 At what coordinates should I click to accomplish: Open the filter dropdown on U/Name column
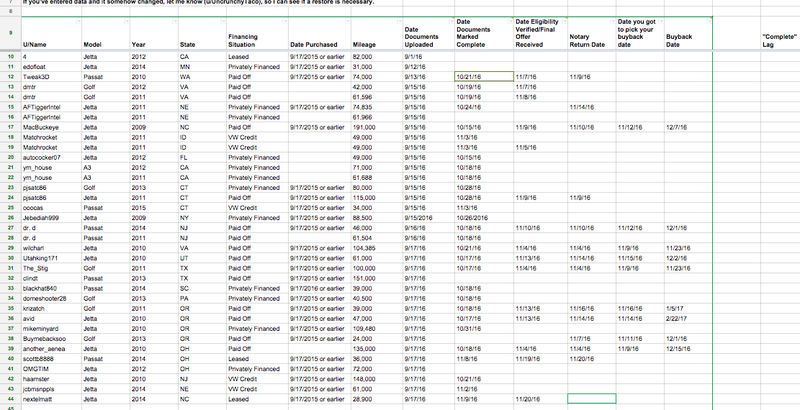point(77,21)
